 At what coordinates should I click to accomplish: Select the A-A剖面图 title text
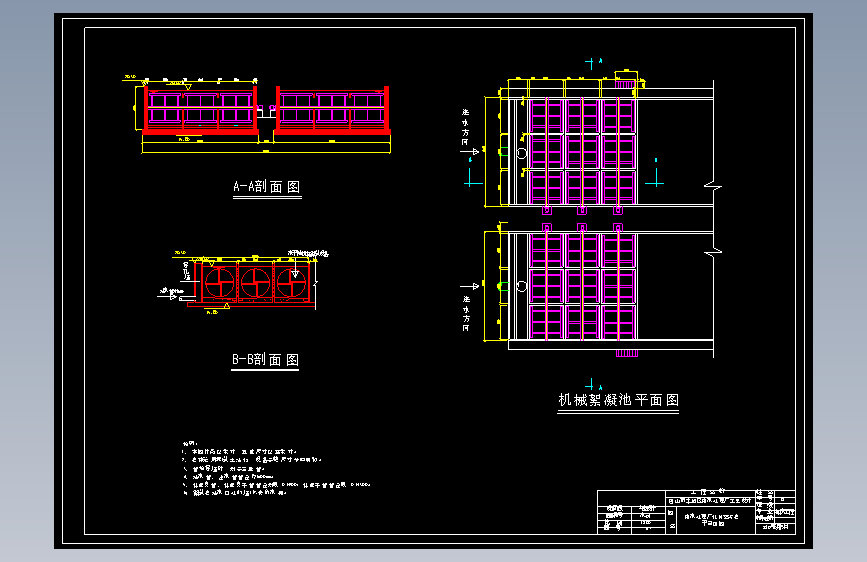pyautogui.click(x=267, y=186)
